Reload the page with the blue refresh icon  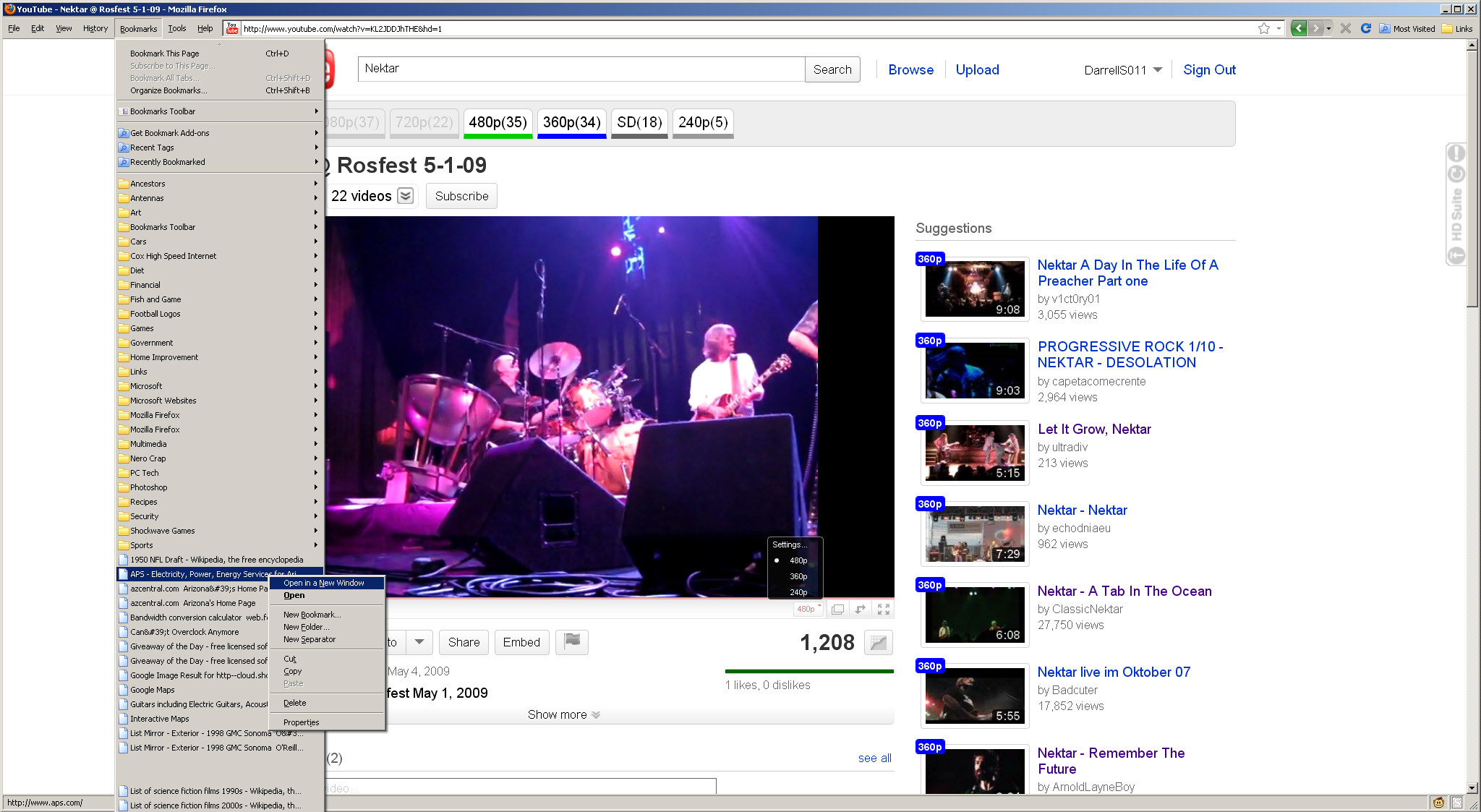1365,29
